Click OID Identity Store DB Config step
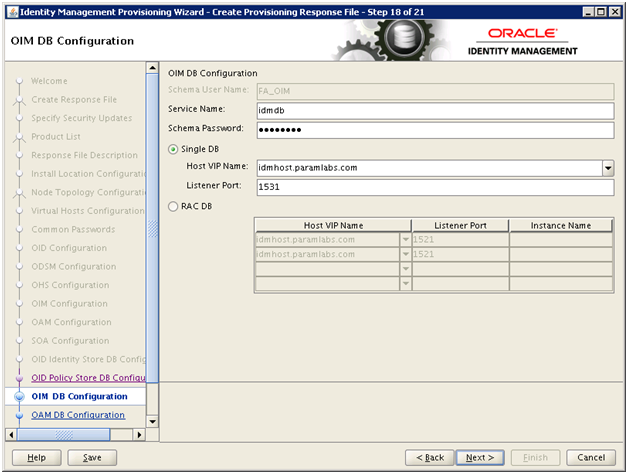628x474 pixels. pos(88,359)
